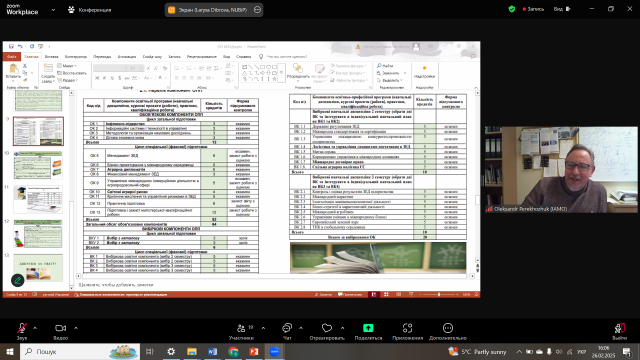This screenshot has height=360, width=640.
Task: Expand the Zoom Workplace dropdown arrow
Action: point(53,10)
